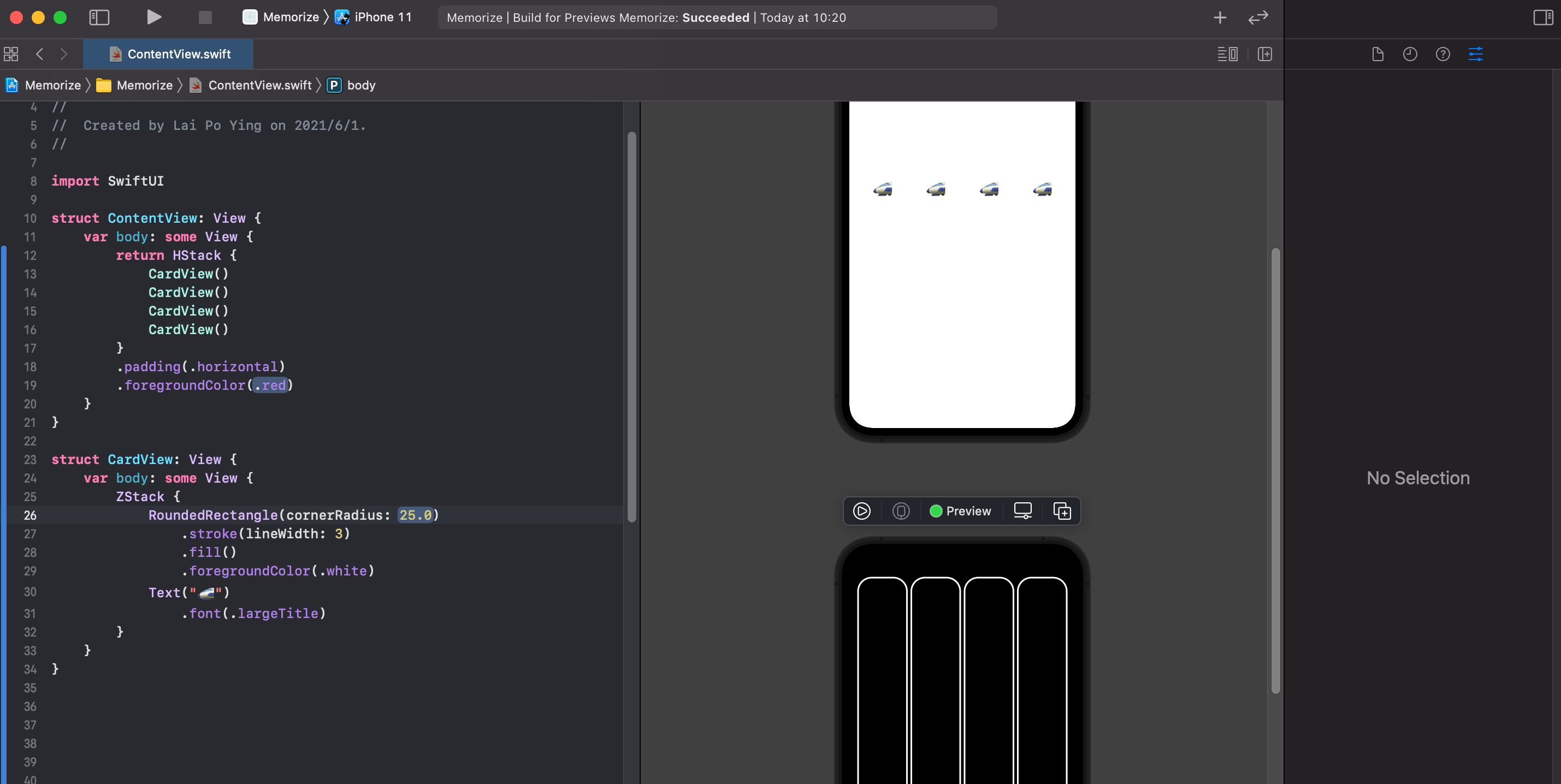Toggle the left navigator sidebar
This screenshot has height=784, width=1561.
(x=99, y=17)
